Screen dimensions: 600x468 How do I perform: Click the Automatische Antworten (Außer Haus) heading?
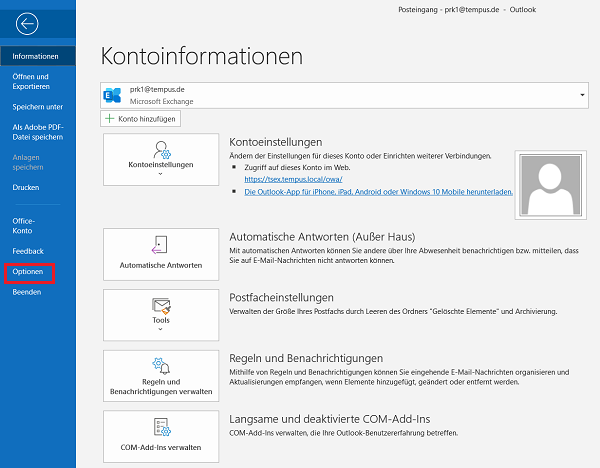(322, 237)
